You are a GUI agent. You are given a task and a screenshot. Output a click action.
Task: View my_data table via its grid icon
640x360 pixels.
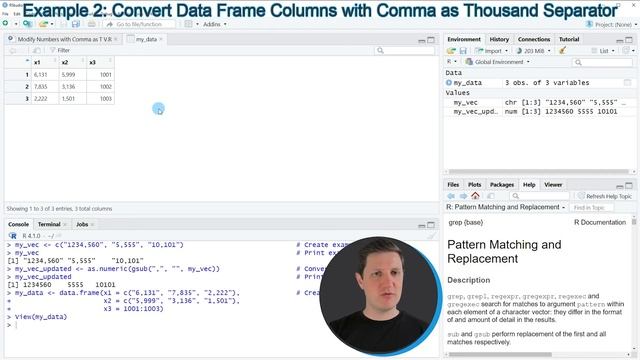coord(627,82)
